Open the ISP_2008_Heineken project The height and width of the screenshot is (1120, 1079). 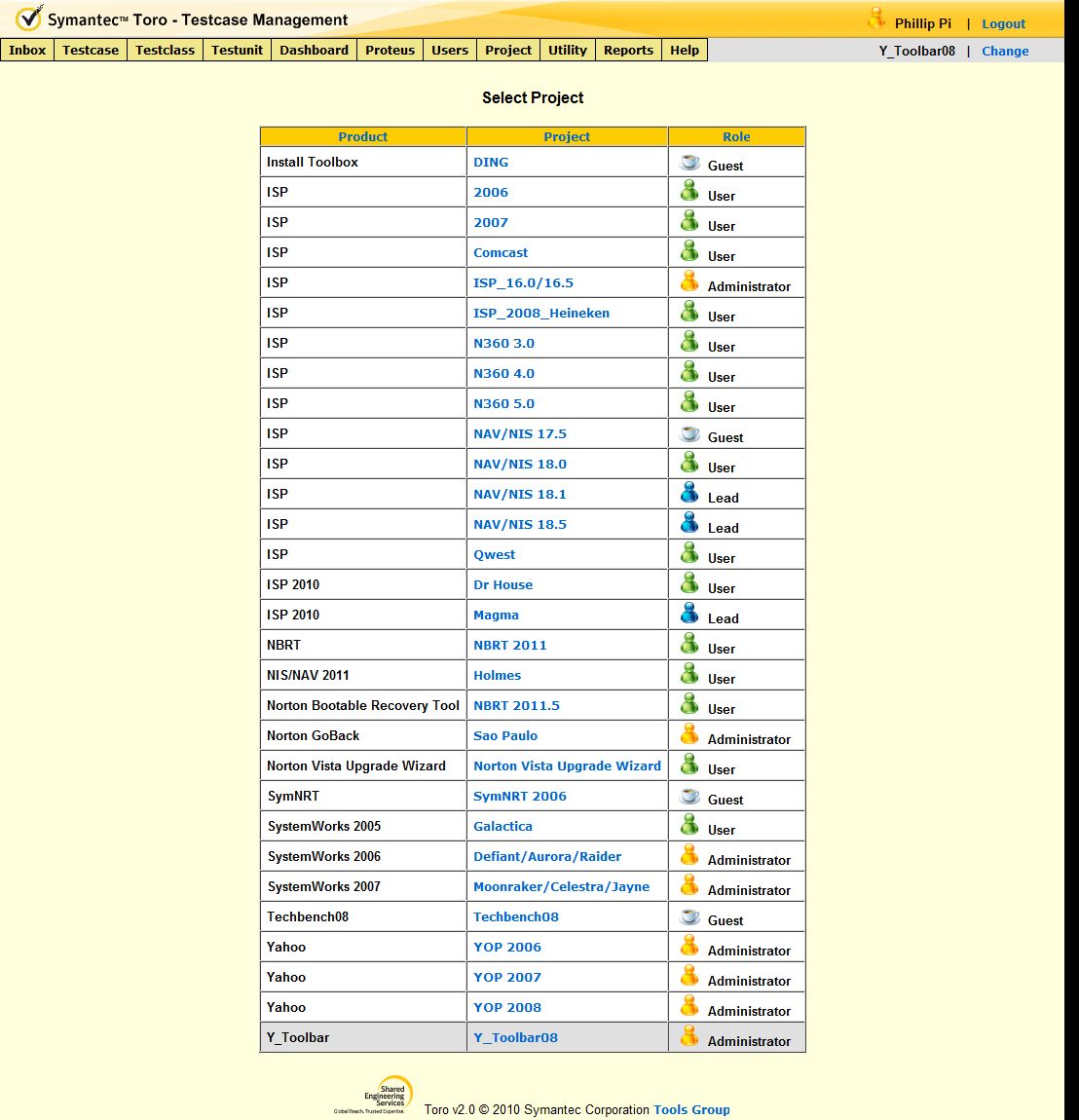click(x=541, y=313)
